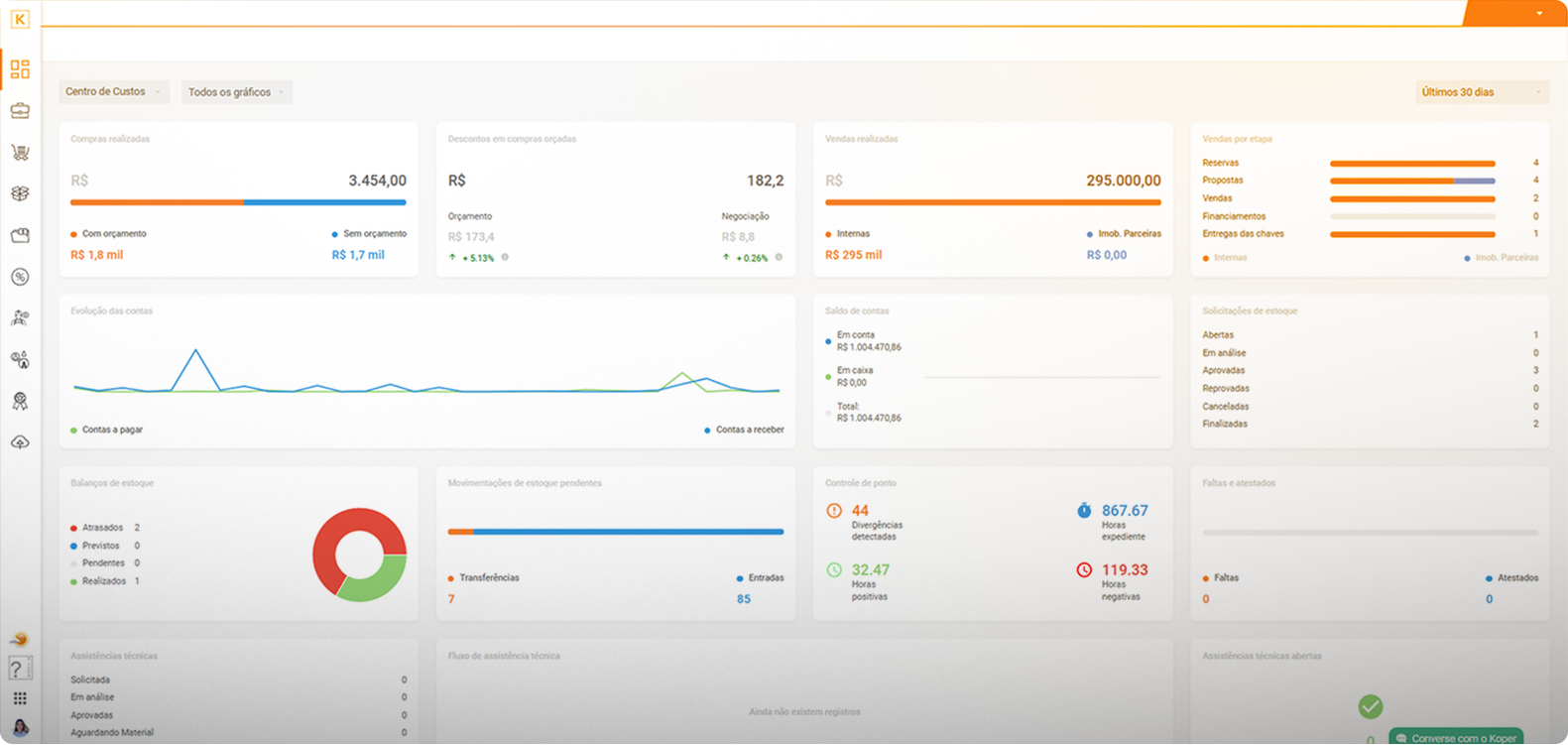Toggle the Contas a pagar legend item
The width and height of the screenshot is (1568, 745).
click(x=107, y=430)
